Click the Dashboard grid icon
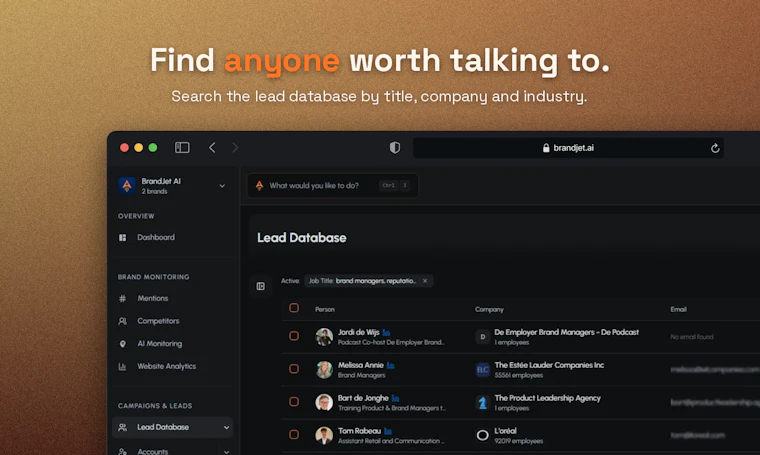 pyautogui.click(x=123, y=237)
